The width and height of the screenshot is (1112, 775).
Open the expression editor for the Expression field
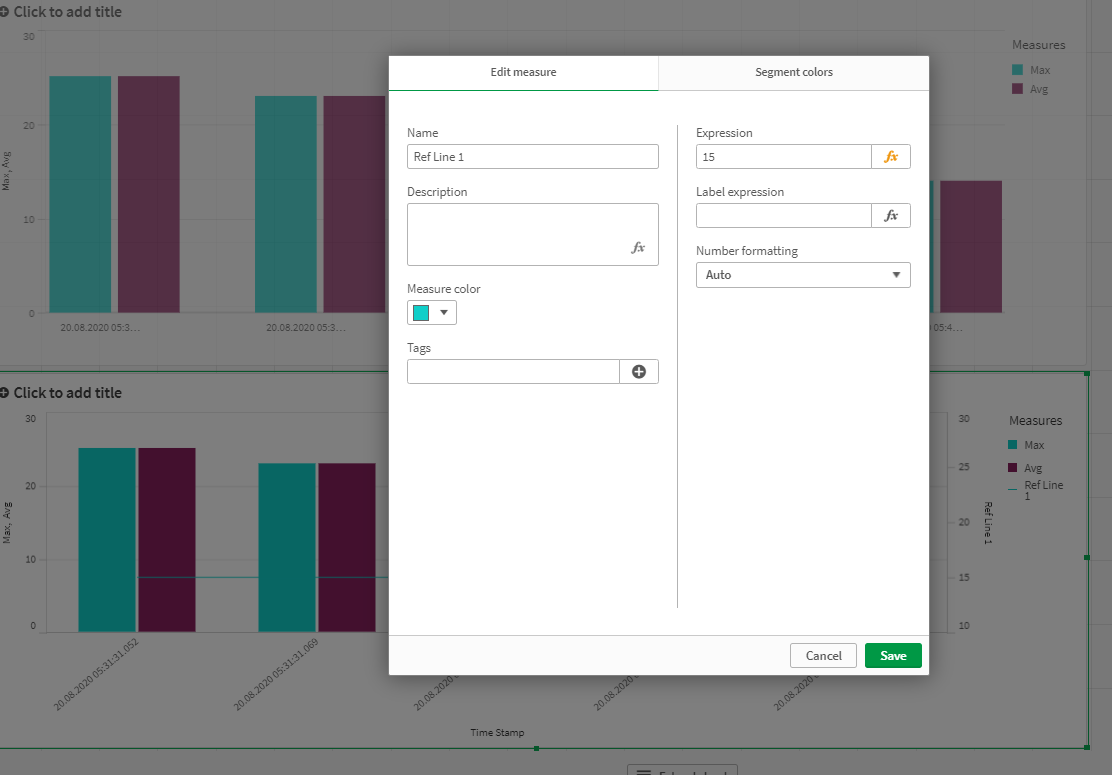(891, 156)
